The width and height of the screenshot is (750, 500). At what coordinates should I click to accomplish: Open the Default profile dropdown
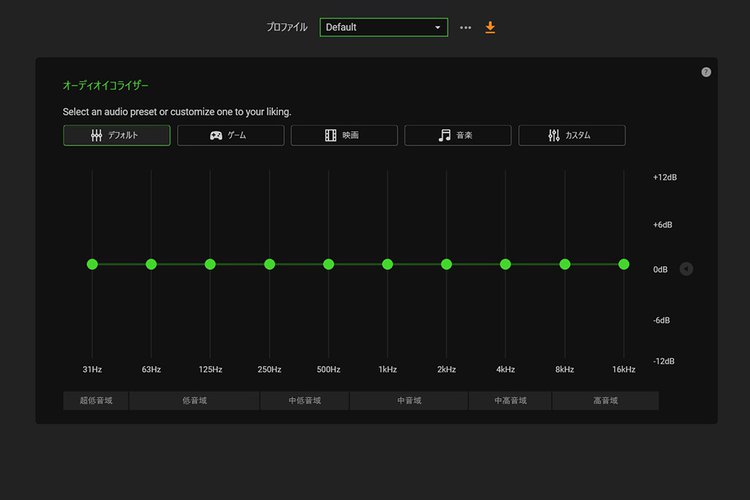coord(384,27)
